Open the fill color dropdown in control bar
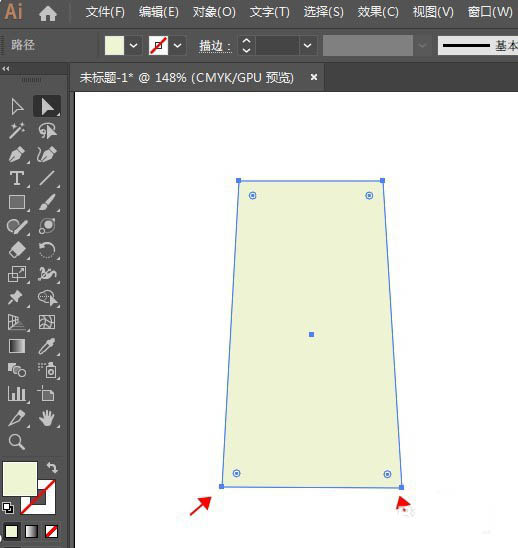The image size is (518, 548). [x=134, y=45]
